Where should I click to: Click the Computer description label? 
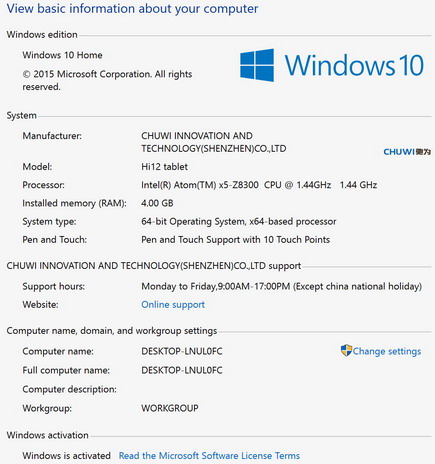69,389
